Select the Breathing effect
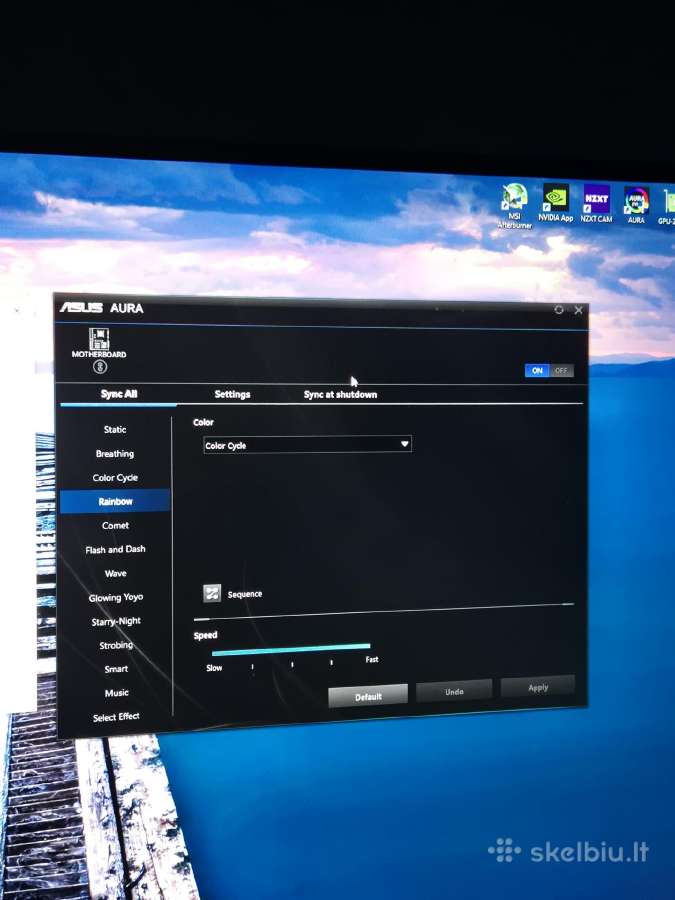This screenshot has height=900, width=675. 115,453
